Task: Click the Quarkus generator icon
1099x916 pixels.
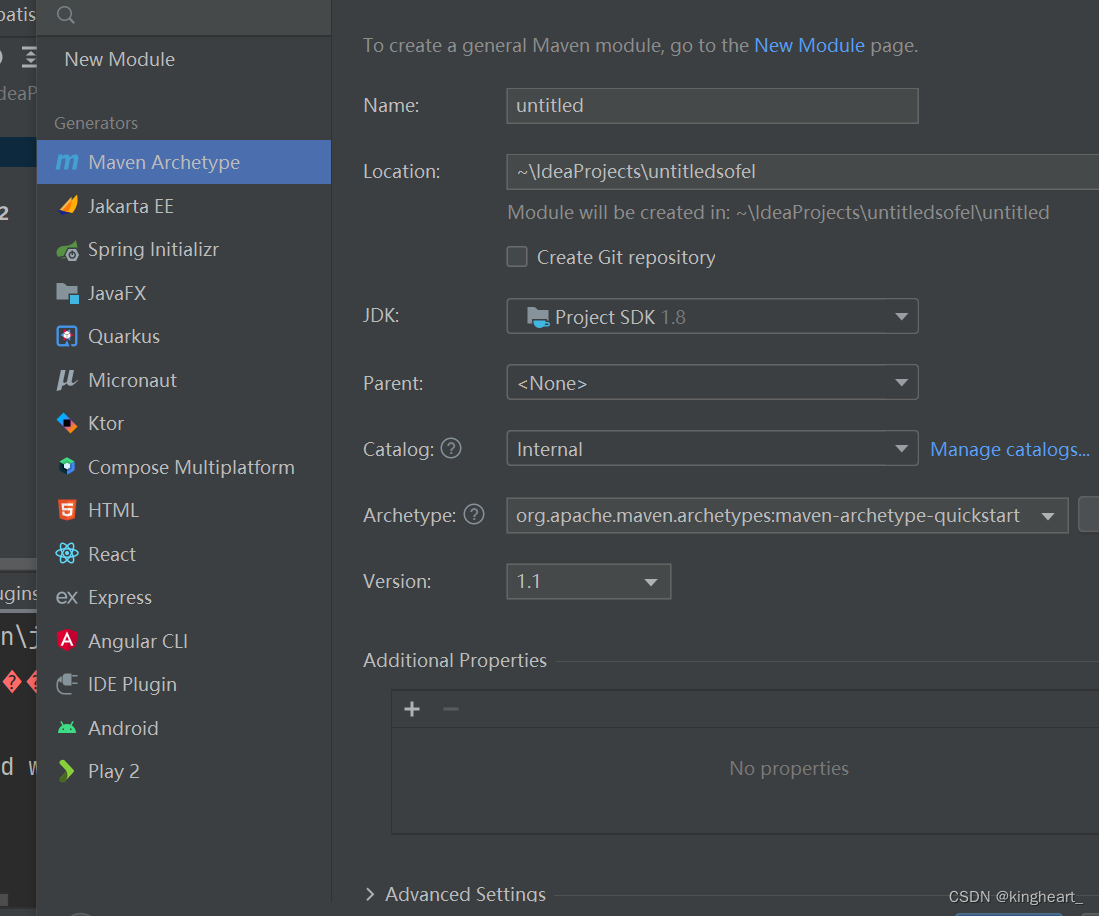Action: (x=67, y=336)
